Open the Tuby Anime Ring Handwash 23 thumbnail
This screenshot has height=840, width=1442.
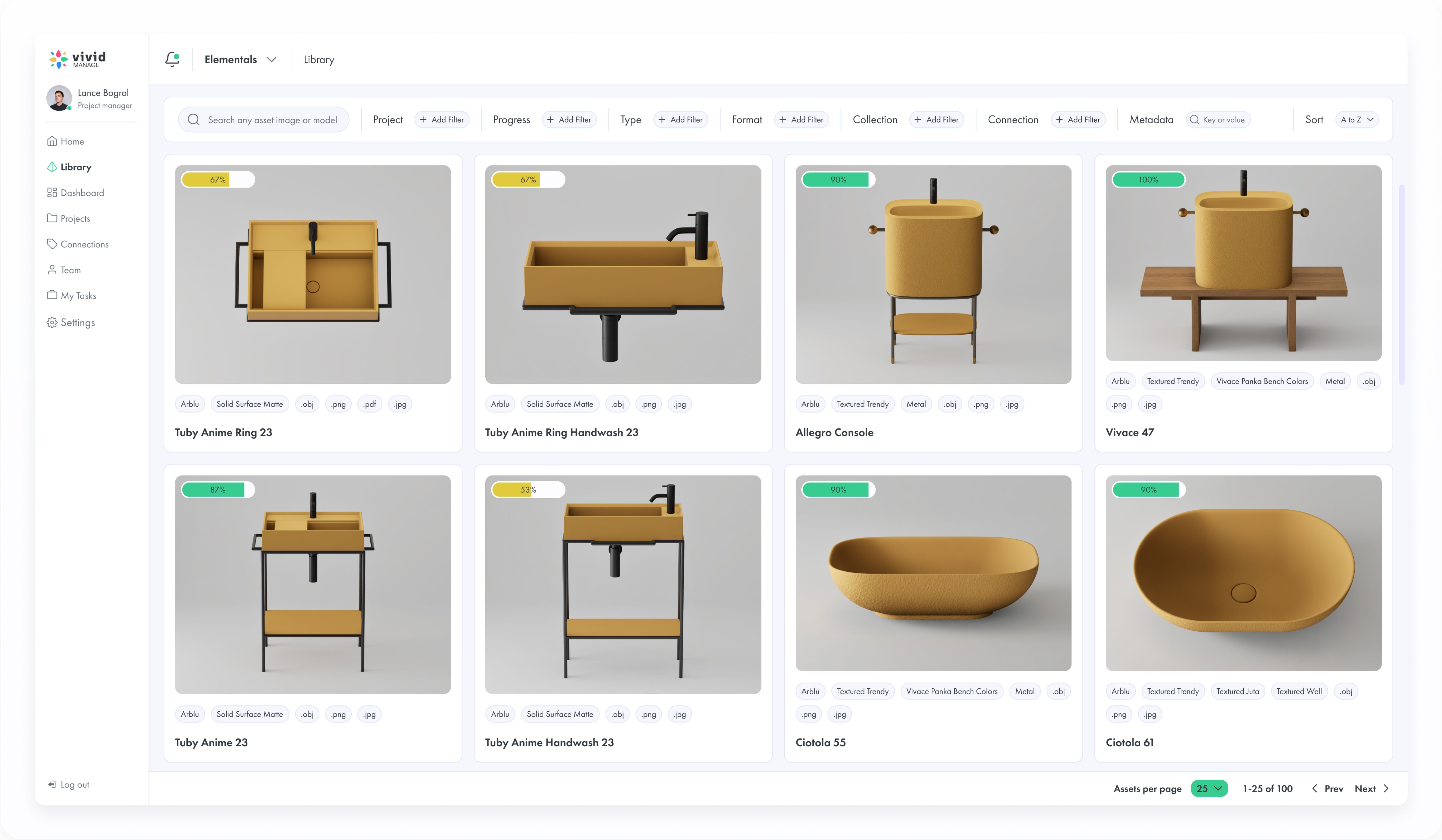point(623,274)
